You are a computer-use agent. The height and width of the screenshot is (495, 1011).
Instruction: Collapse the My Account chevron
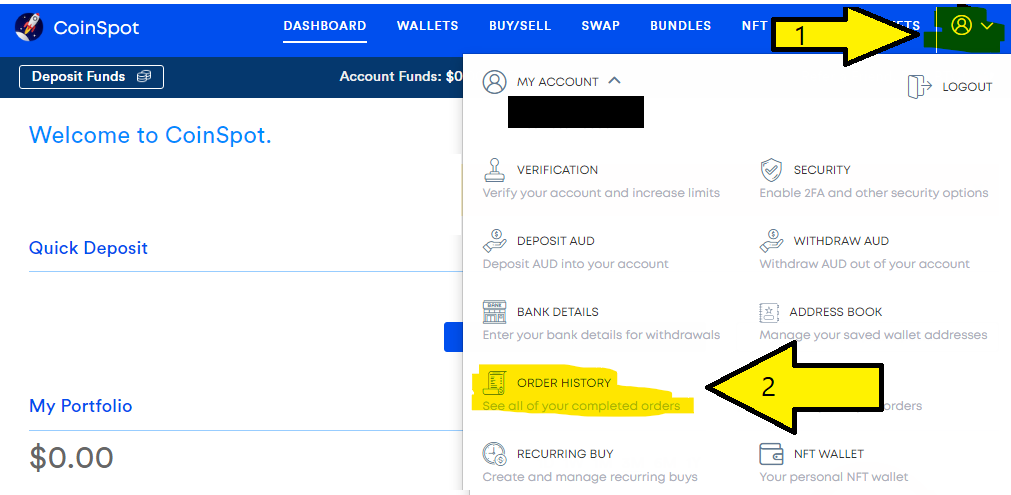[x=614, y=81]
